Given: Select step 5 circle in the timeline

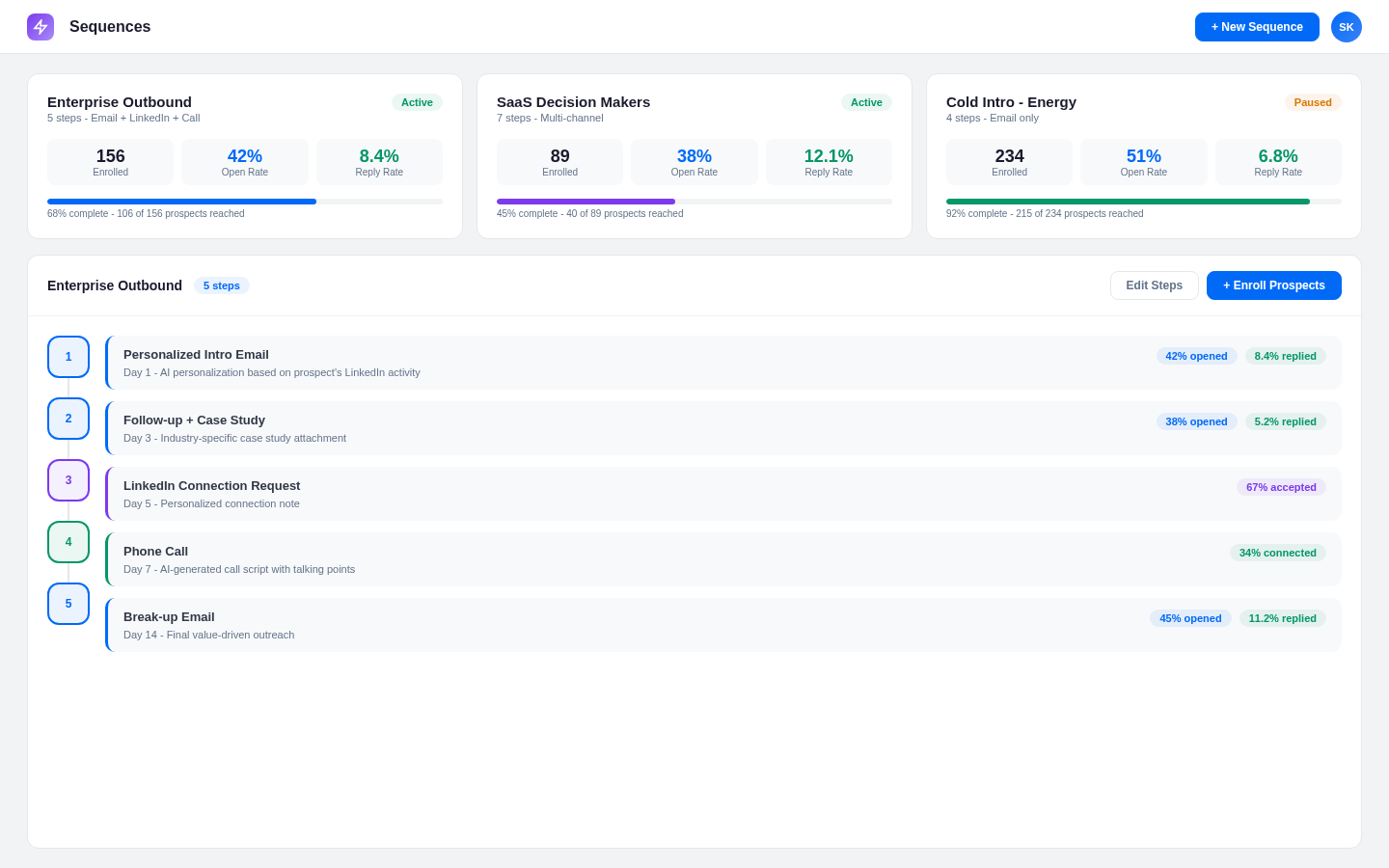Looking at the screenshot, I should coord(68,604).
